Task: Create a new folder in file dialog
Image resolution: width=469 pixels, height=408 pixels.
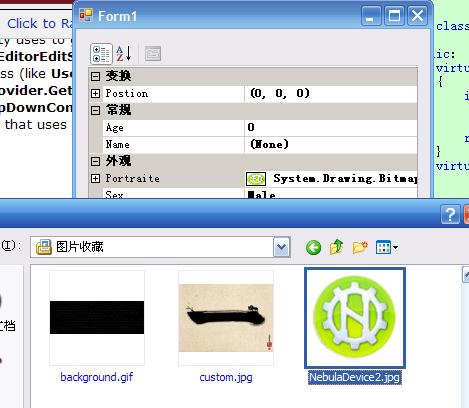Action: pyautogui.click(x=360, y=247)
